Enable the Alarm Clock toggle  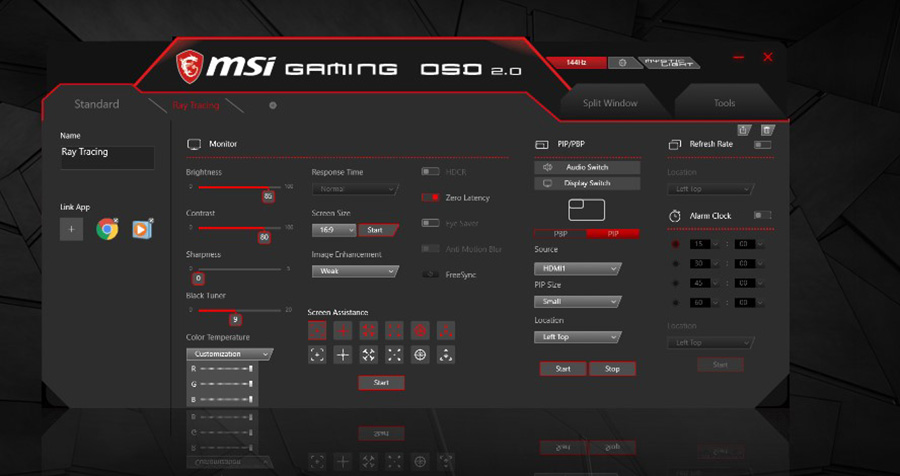coord(762,215)
